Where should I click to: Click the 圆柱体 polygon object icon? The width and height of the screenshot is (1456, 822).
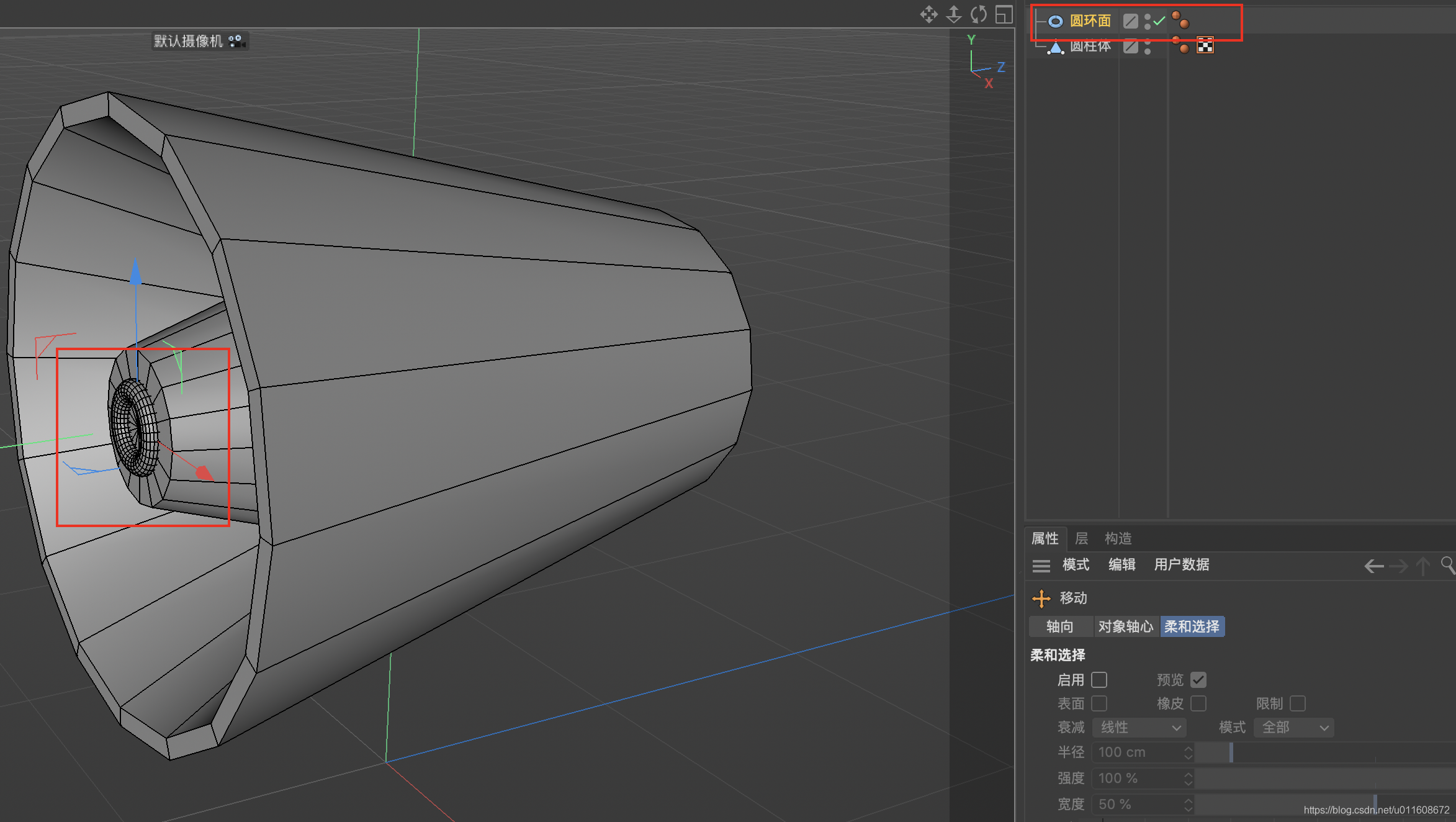1055,47
